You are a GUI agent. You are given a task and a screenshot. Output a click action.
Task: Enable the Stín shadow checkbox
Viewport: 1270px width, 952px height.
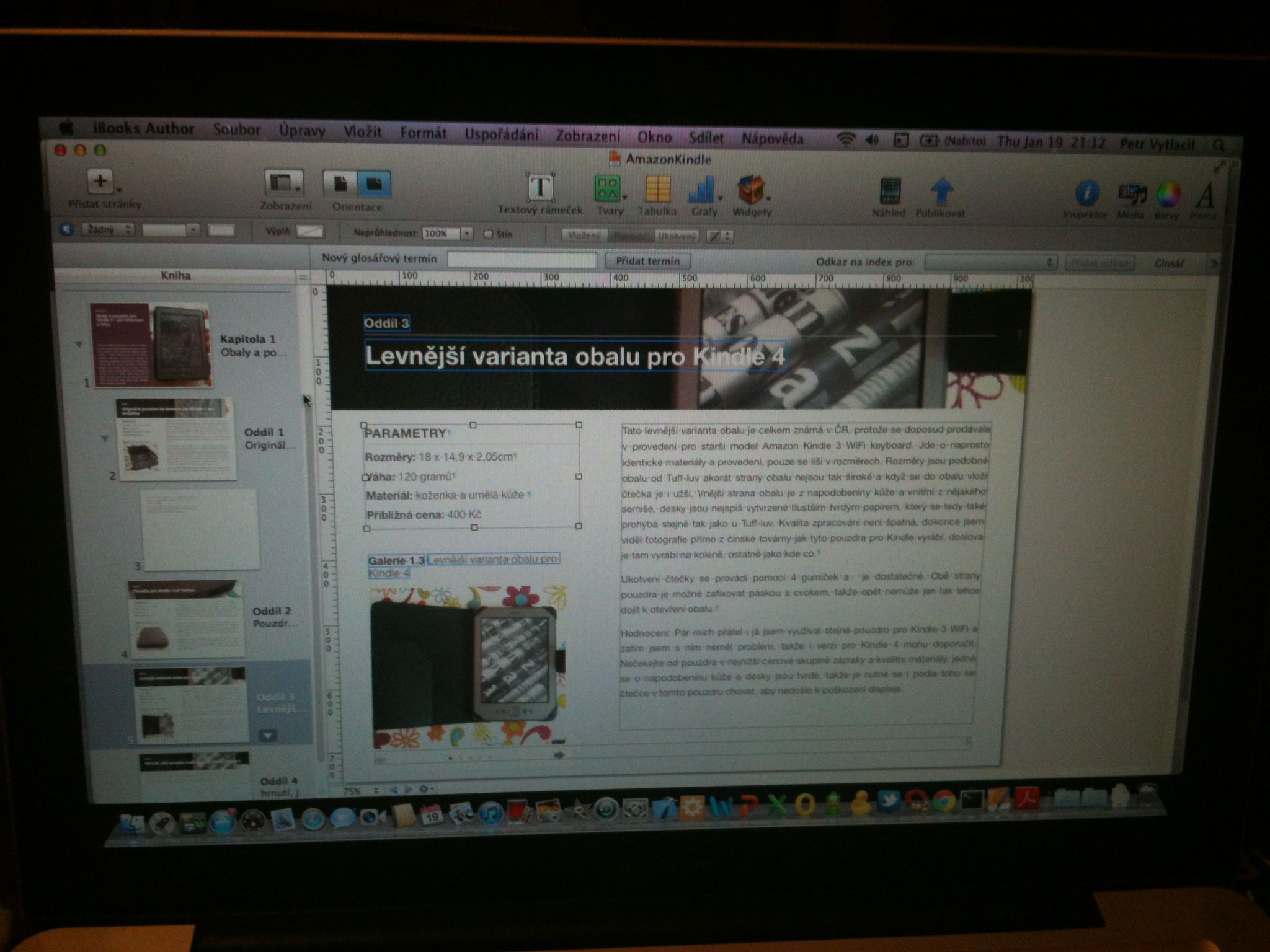click(x=488, y=234)
